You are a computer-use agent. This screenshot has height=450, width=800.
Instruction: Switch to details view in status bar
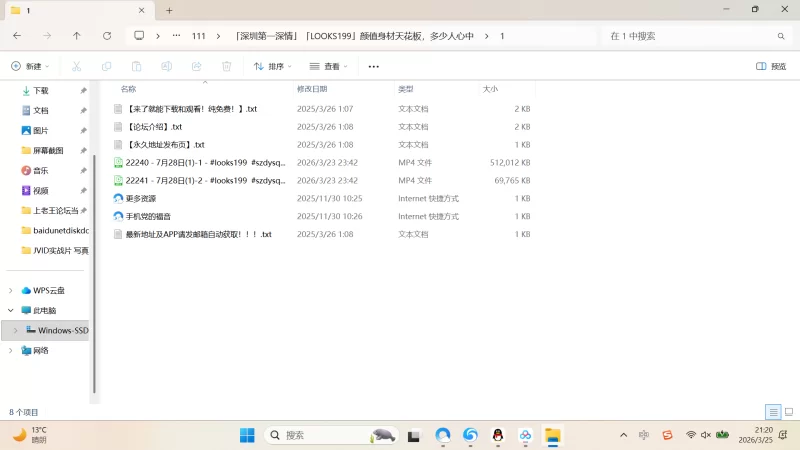click(x=773, y=412)
